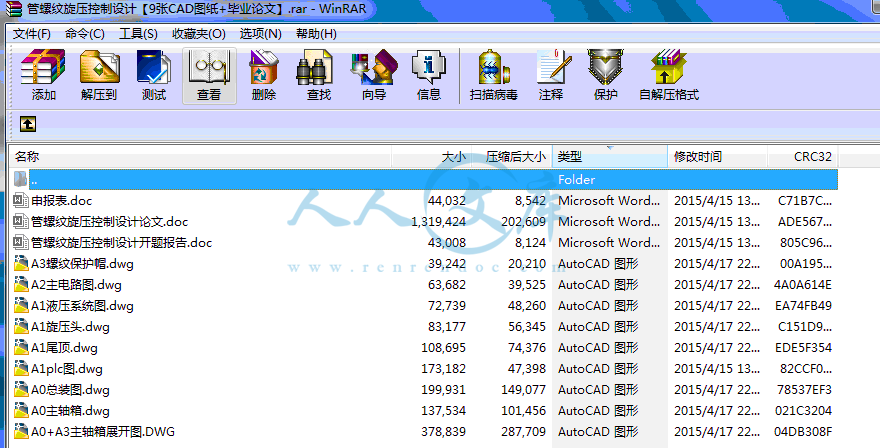Click DWG icon of A1液压系统图.dwg
Viewport: 880px width, 448px height.
21,305
